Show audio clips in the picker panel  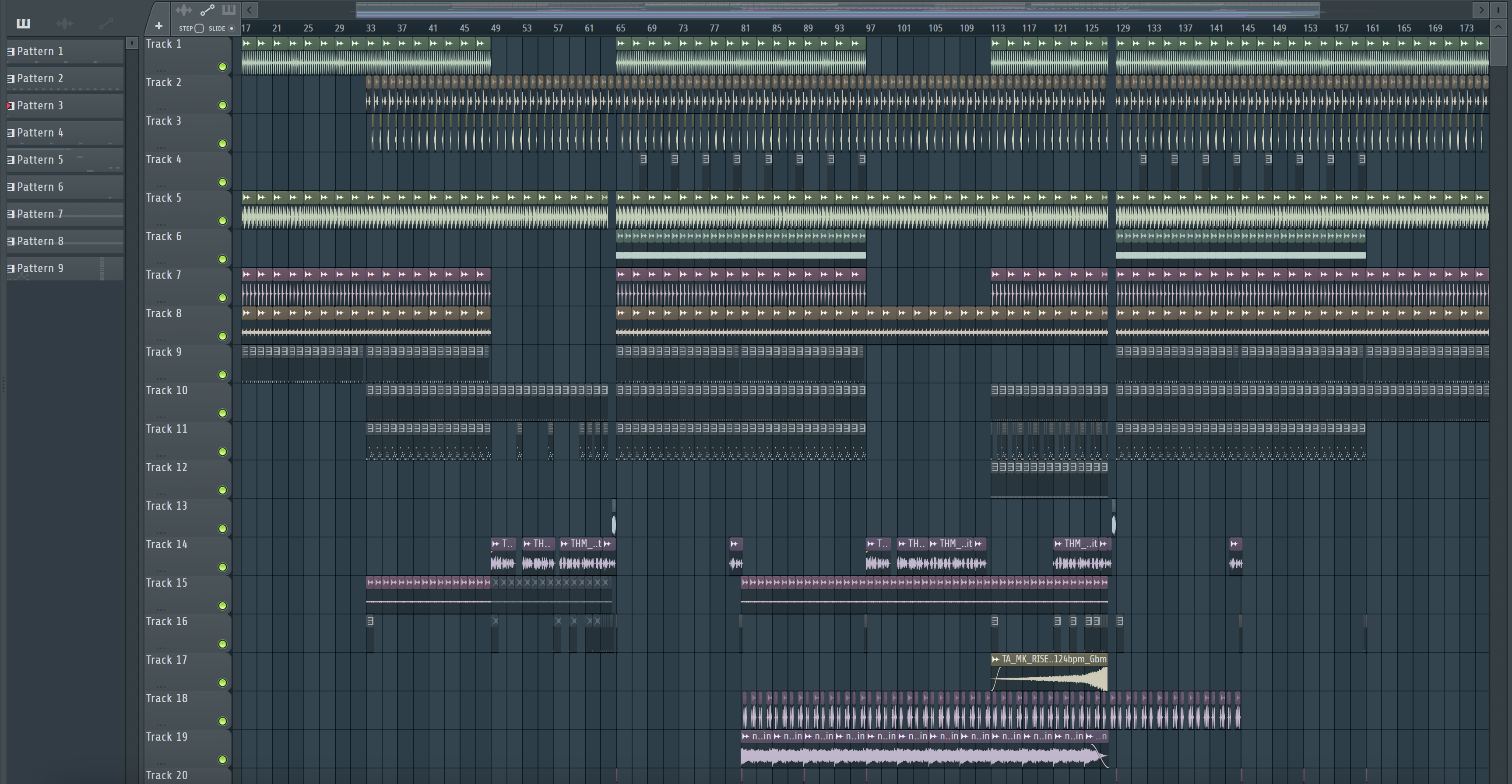pyautogui.click(x=64, y=24)
